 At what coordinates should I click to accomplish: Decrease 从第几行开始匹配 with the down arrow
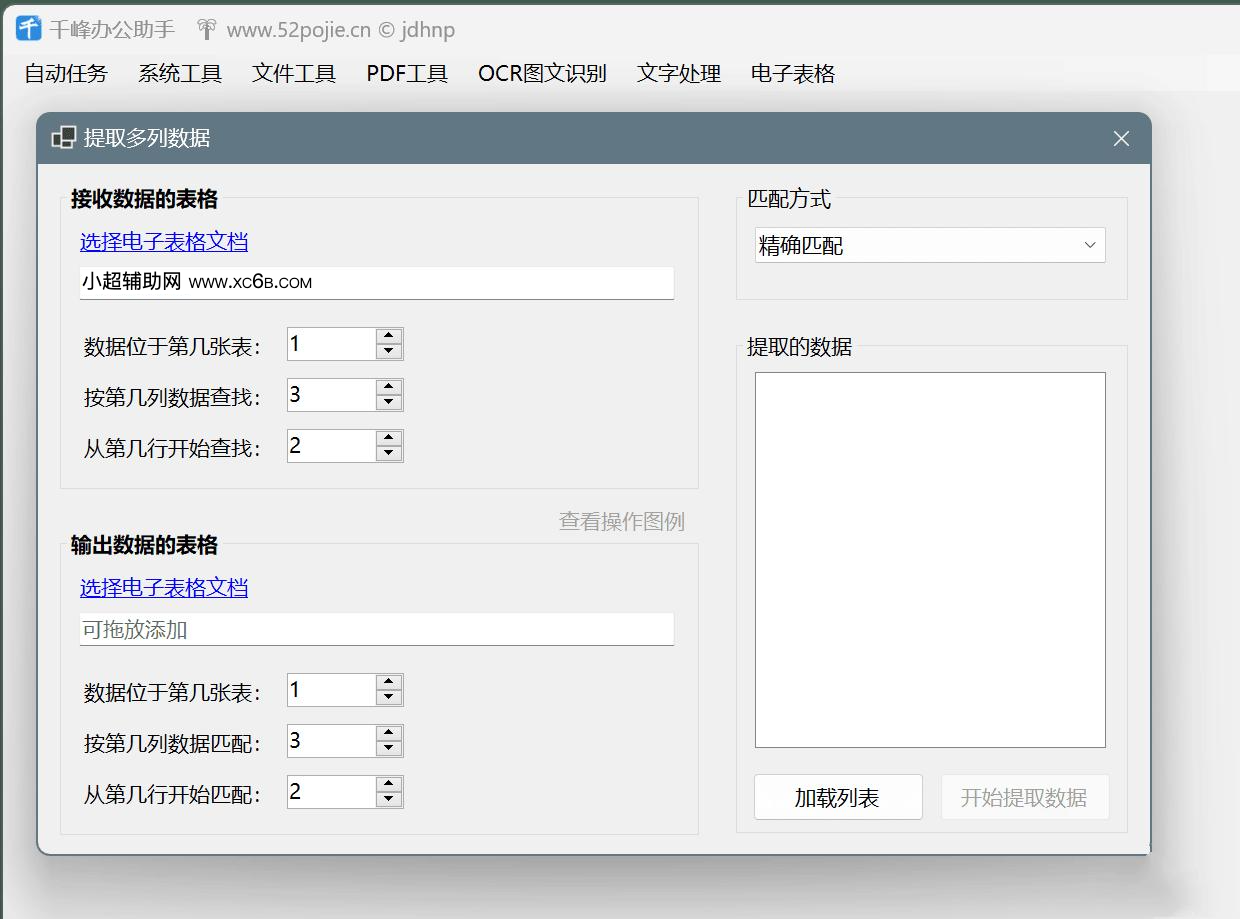pyautogui.click(x=389, y=798)
